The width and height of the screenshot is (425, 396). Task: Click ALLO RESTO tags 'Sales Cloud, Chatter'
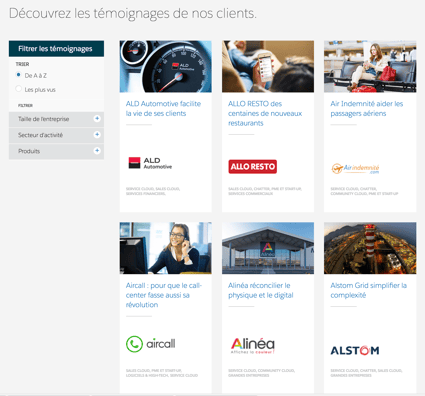click(265, 191)
